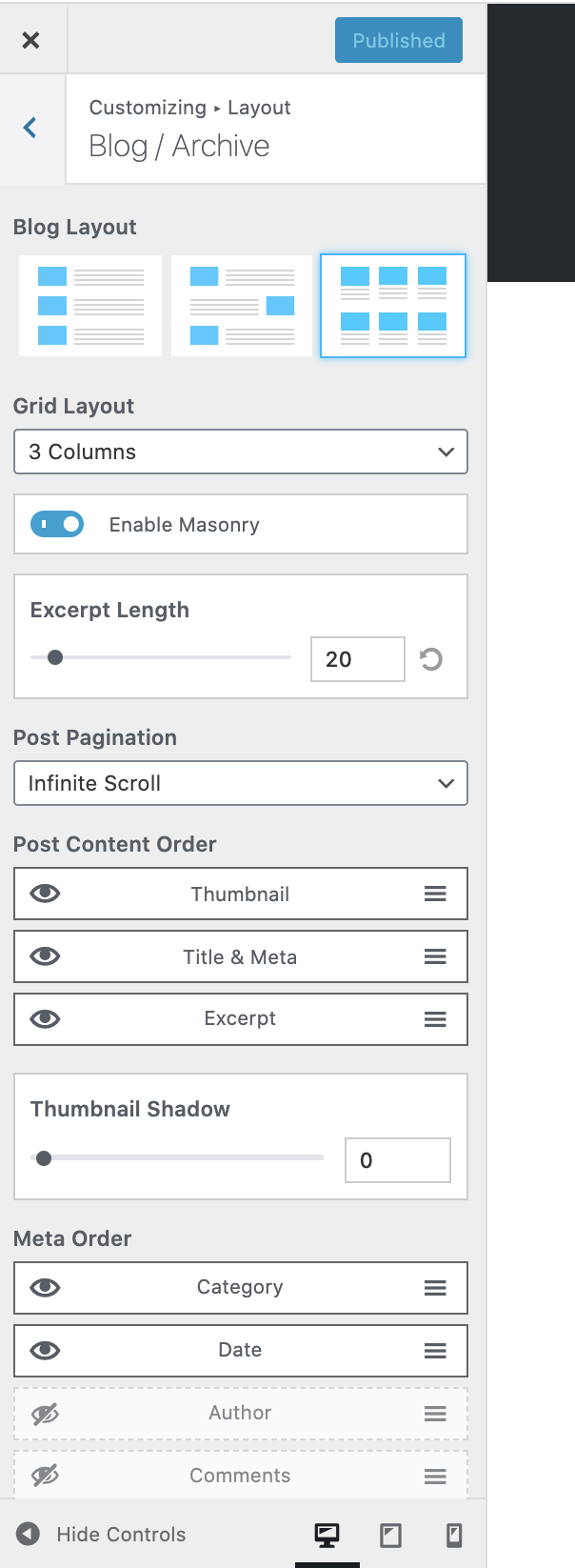The height and width of the screenshot is (1568, 575).
Task: Click the Hide Controls collapse arrow icon
Action: pos(29,1534)
